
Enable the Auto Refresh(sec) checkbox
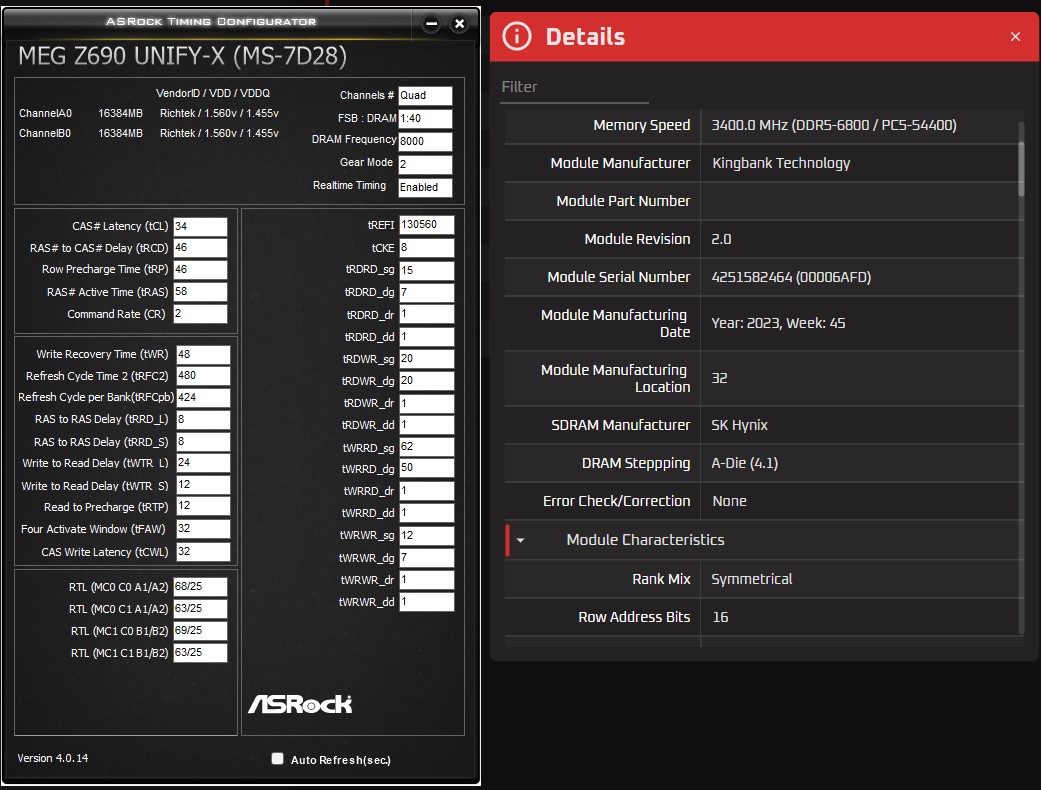tap(278, 759)
